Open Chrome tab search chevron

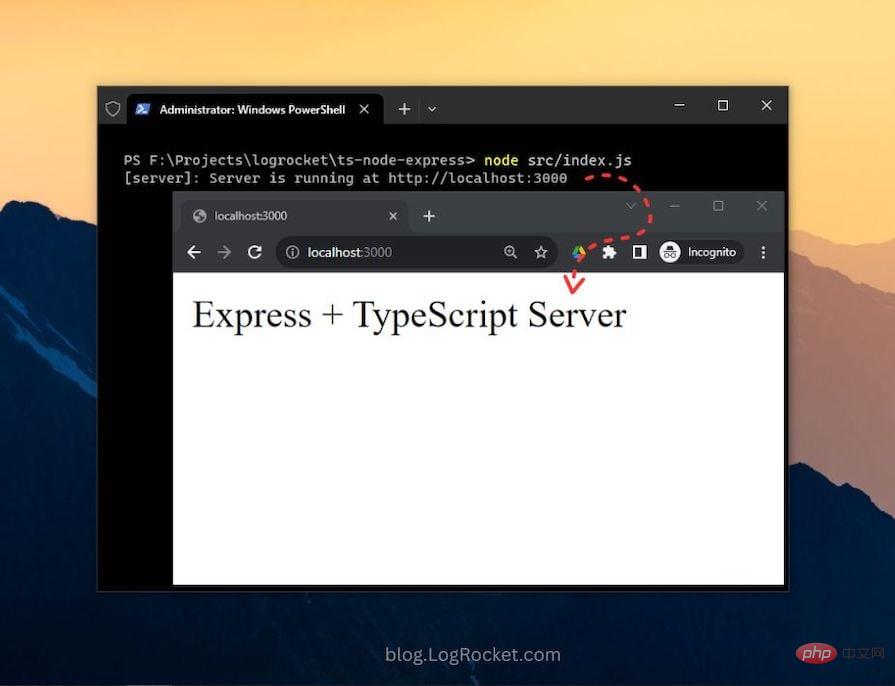pos(631,206)
